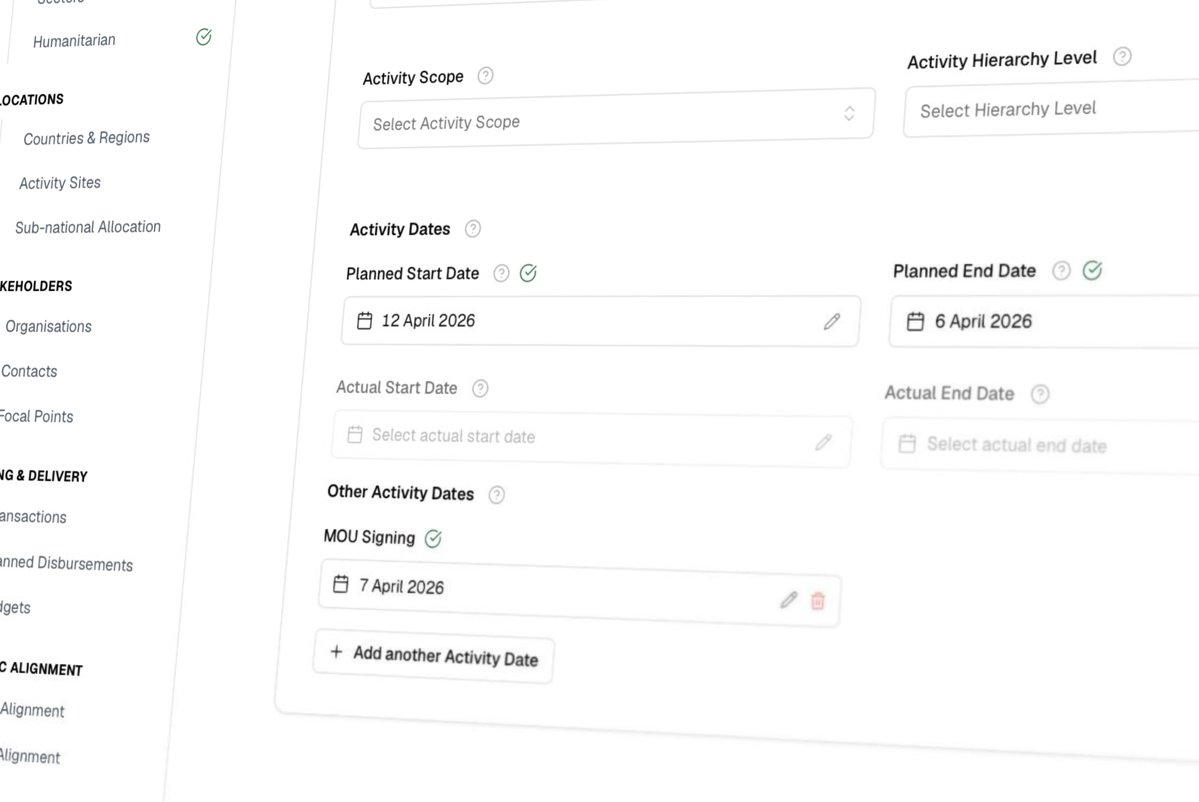The width and height of the screenshot is (1199, 802).
Task: Click calendar icon in MOU Signing field
Action: tap(341, 584)
